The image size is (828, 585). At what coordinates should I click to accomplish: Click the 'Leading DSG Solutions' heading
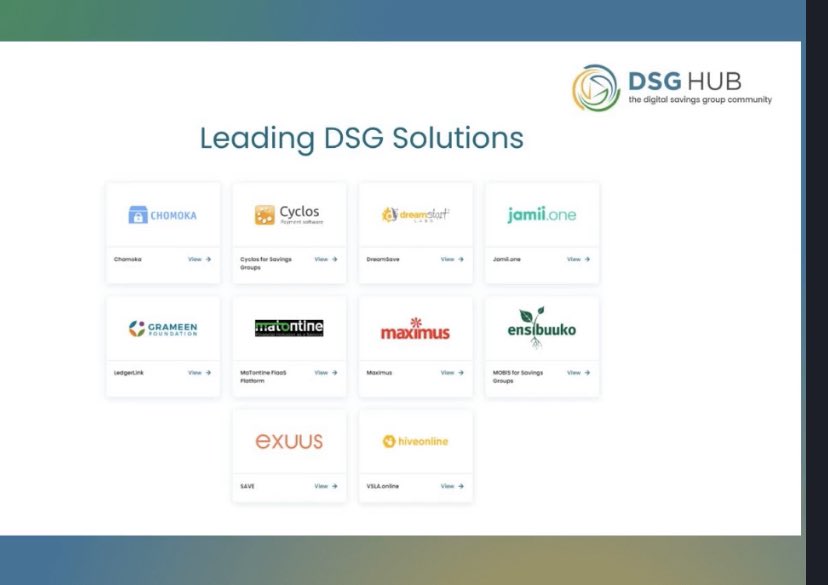click(x=362, y=138)
